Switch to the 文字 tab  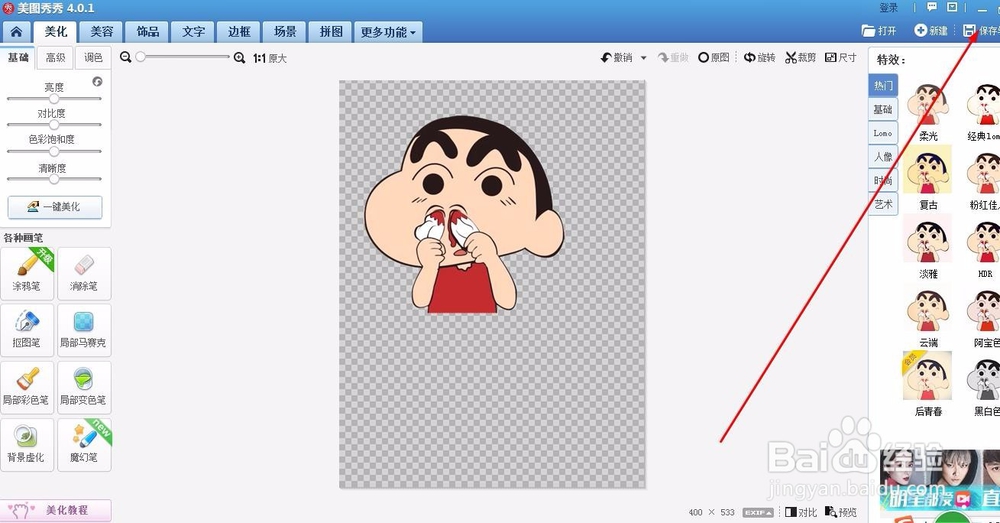coord(193,32)
